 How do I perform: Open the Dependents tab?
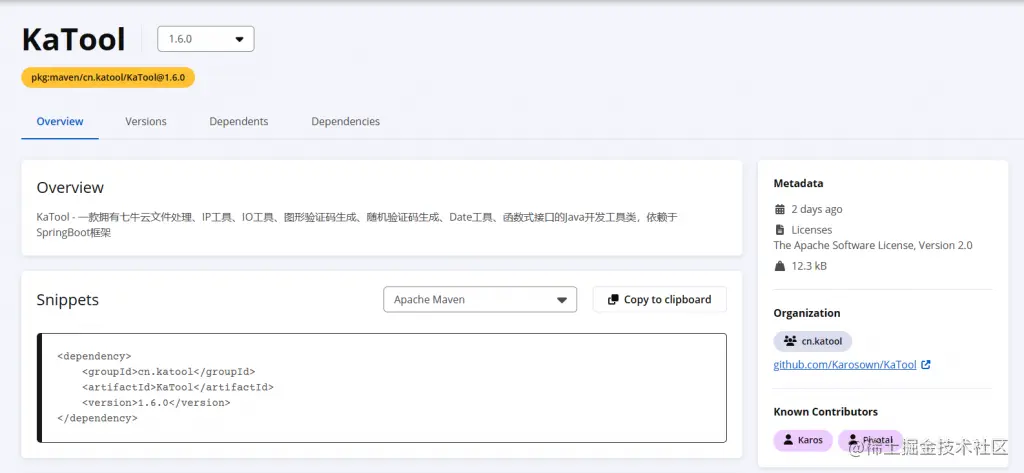click(x=238, y=122)
